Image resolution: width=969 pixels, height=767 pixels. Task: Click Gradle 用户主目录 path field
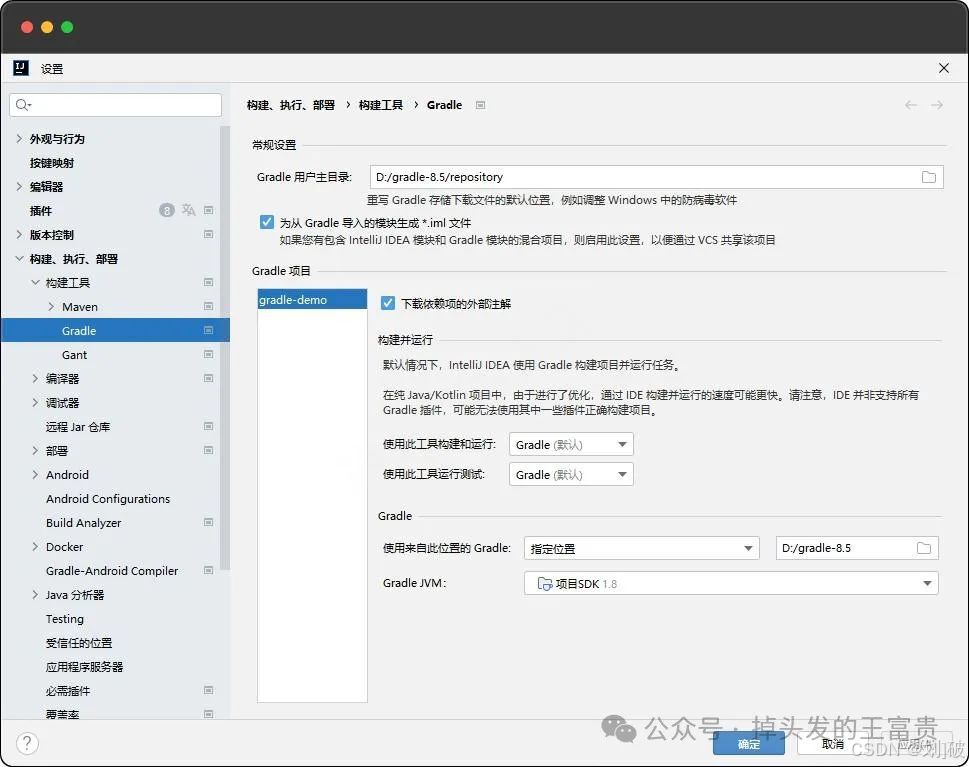click(656, 177)
